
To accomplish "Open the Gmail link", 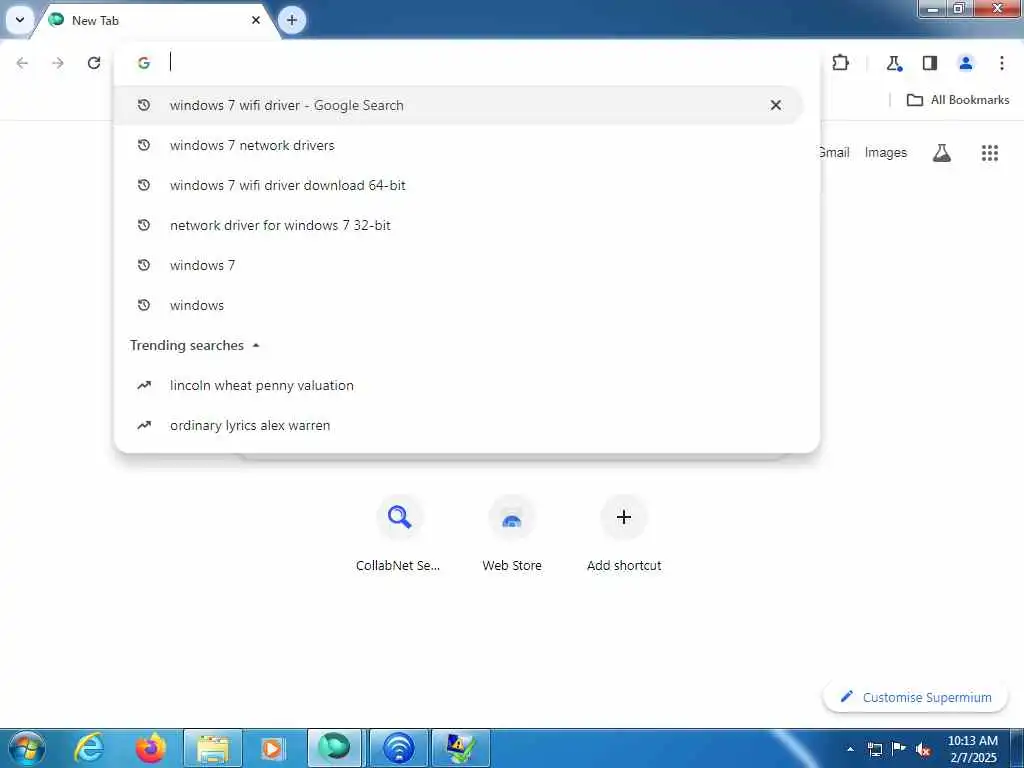I will 834,153.
